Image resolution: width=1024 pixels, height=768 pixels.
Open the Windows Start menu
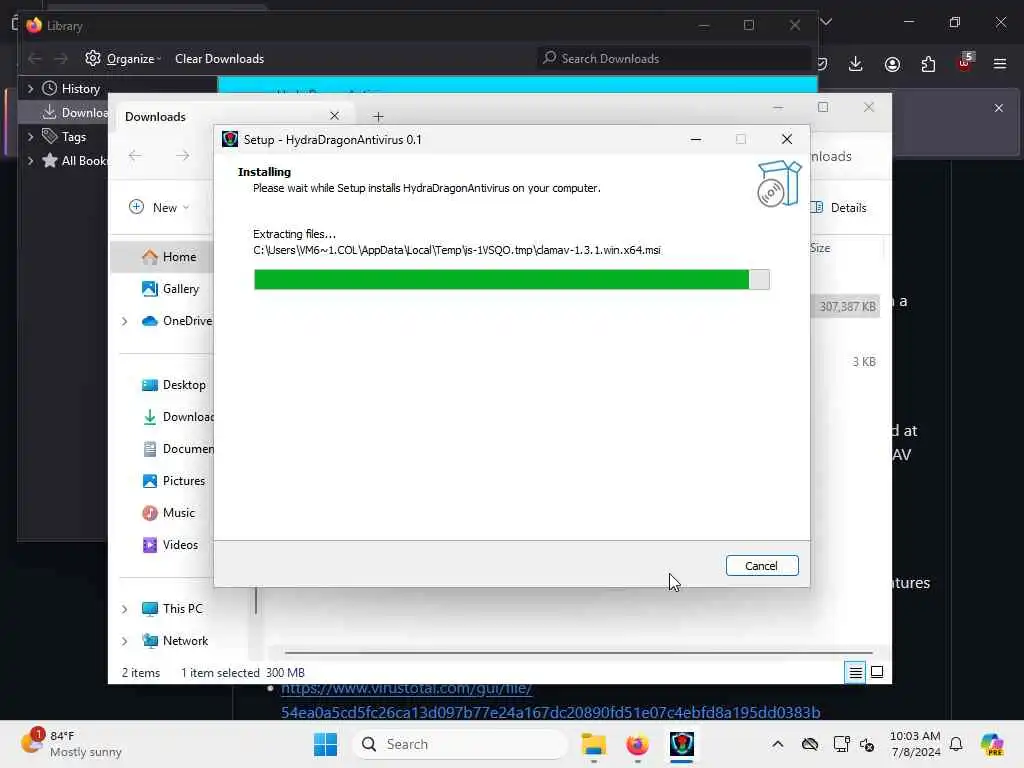coord(325,744)
